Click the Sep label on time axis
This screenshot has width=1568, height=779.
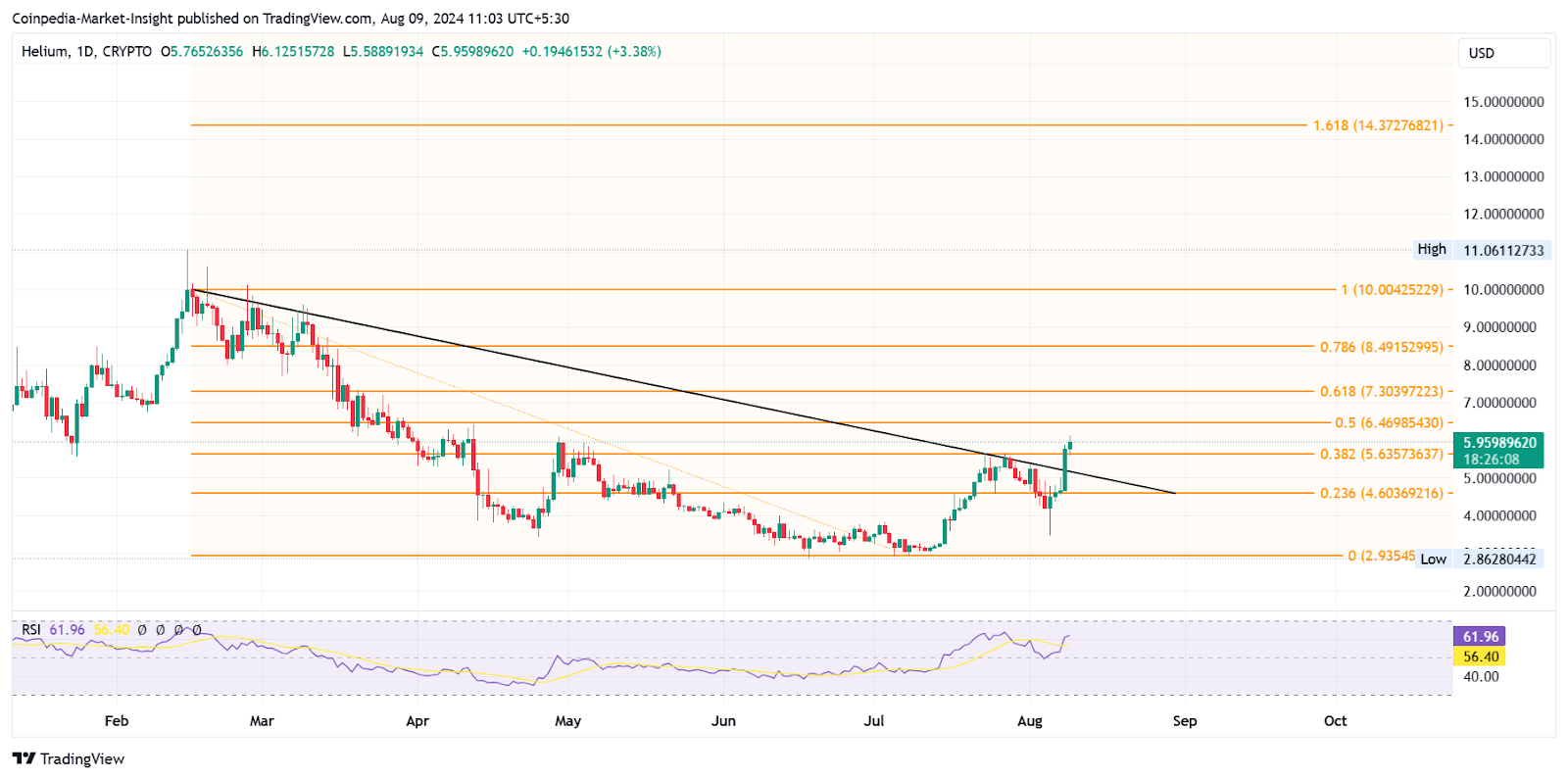pos(1185,721)
